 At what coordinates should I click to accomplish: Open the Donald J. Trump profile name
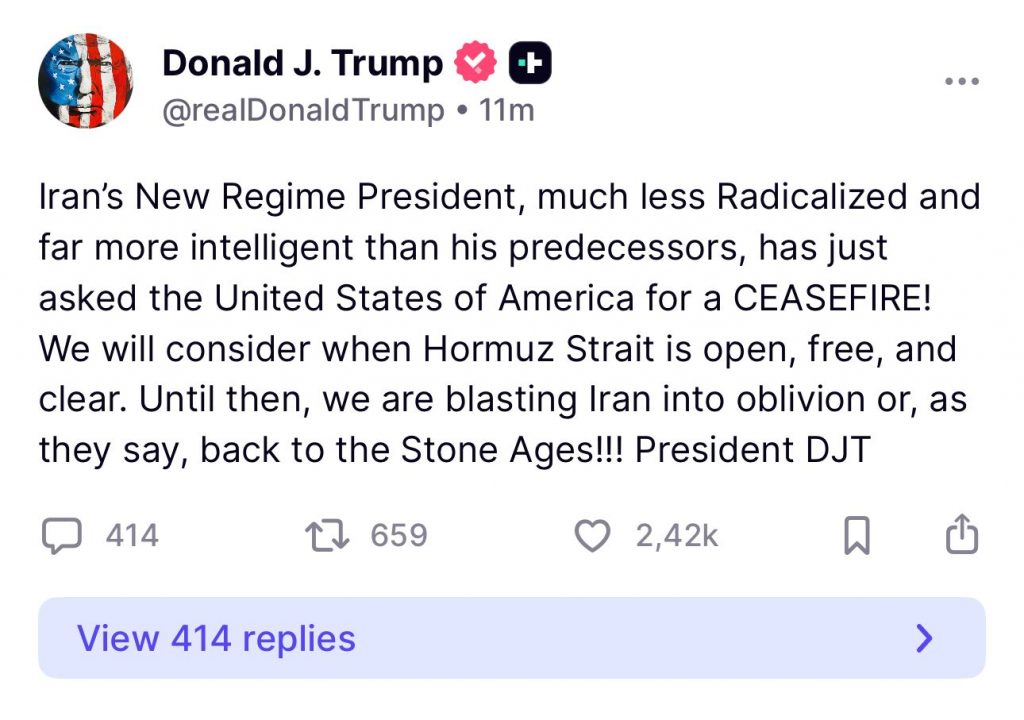coord(302,64)
